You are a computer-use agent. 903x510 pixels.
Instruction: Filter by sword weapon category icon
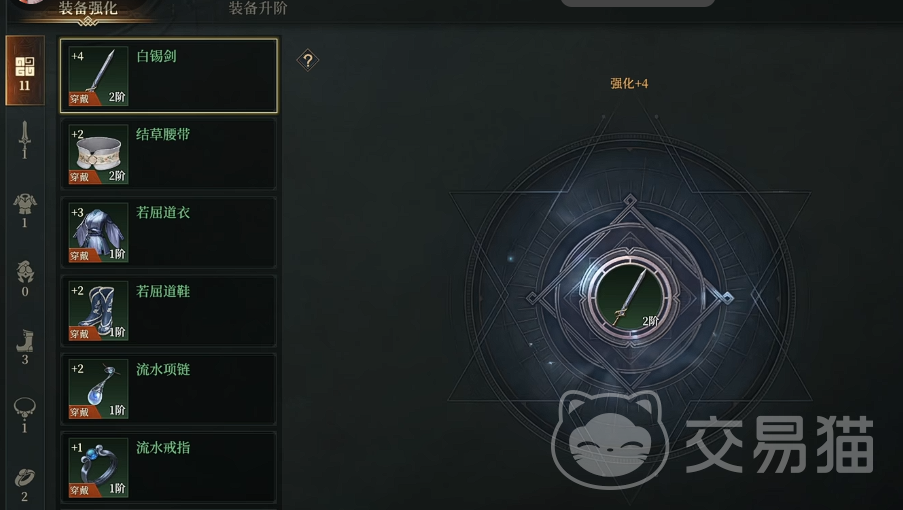pyautogui.click(x=24, y=140)
